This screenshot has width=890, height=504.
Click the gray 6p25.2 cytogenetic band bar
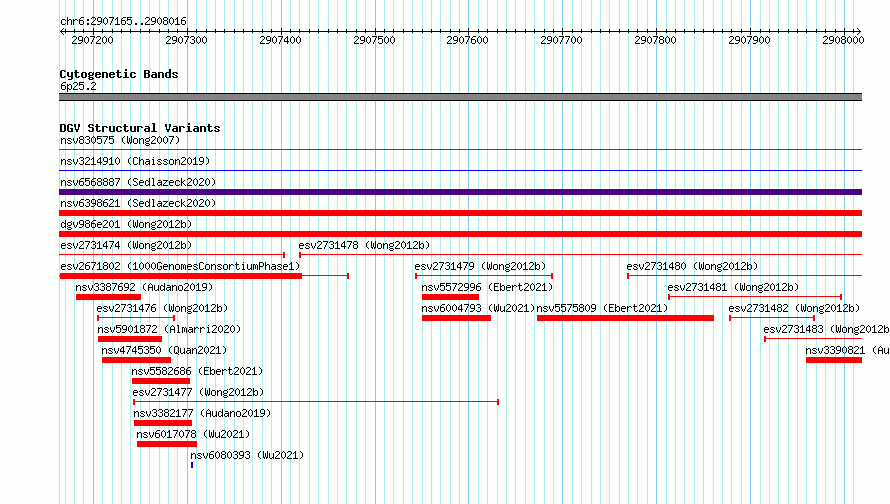(x=460, y=97)
